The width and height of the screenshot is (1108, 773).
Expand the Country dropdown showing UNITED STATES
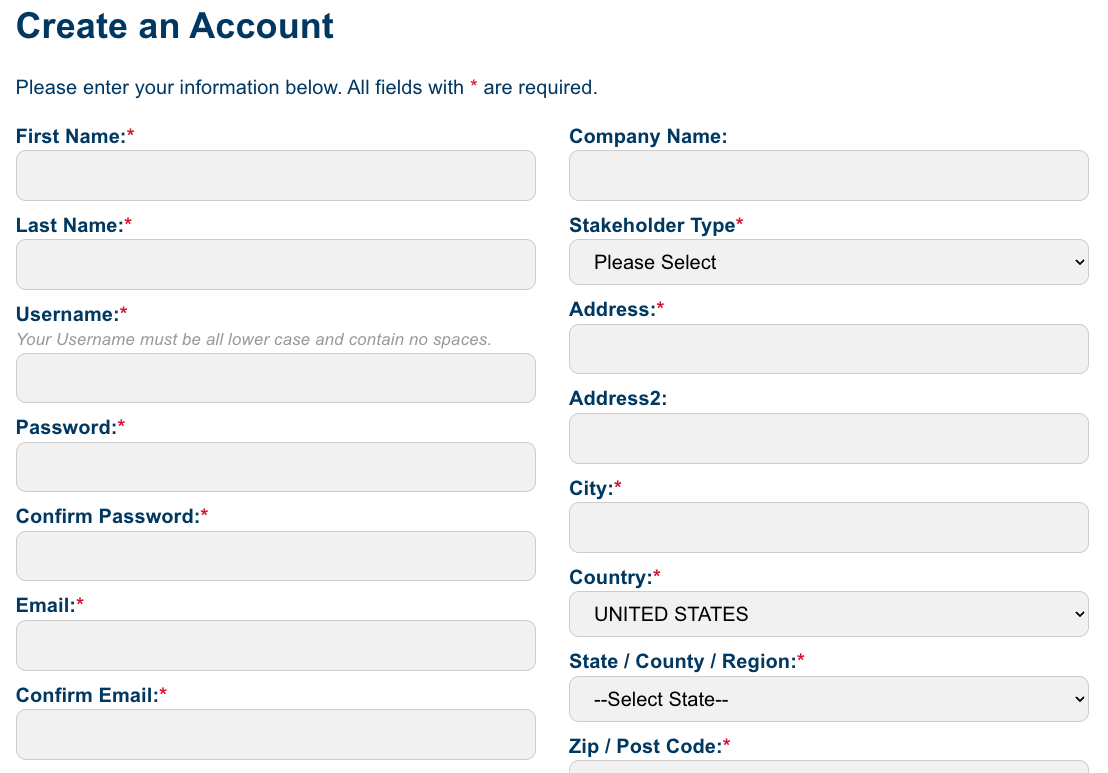click(x=828, y=614)
